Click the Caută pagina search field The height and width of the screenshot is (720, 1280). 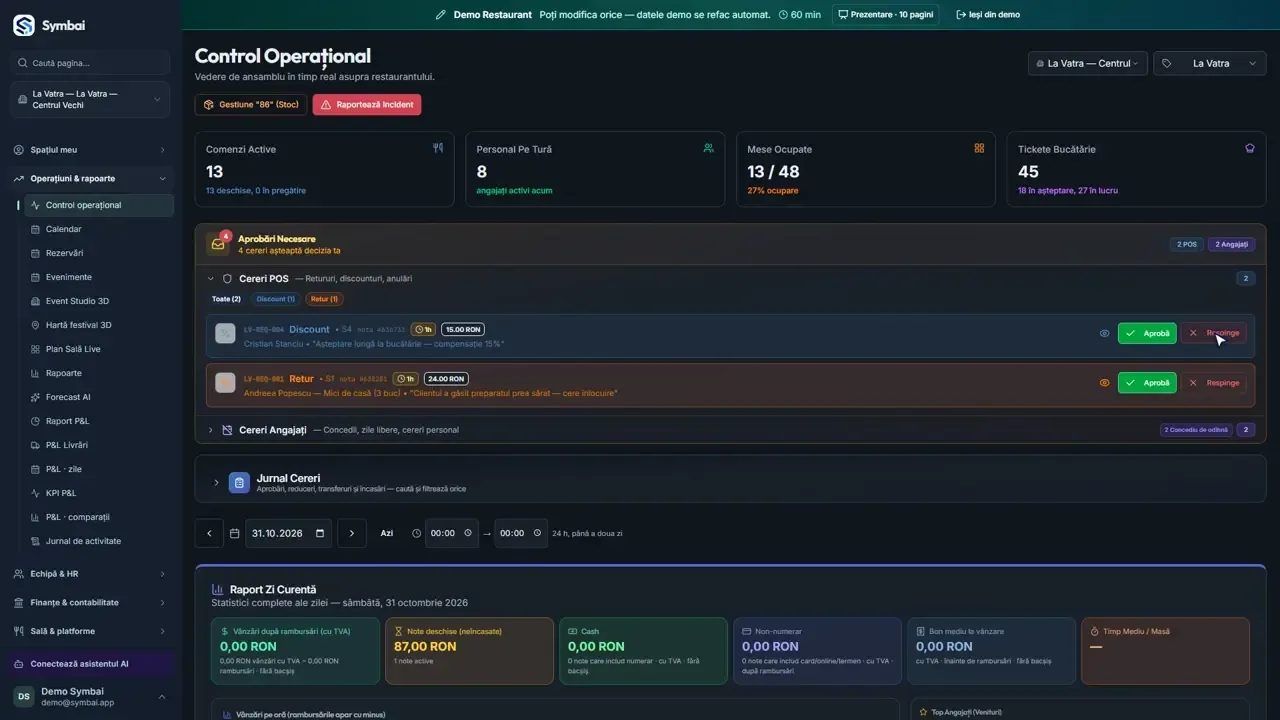point(90,63)
